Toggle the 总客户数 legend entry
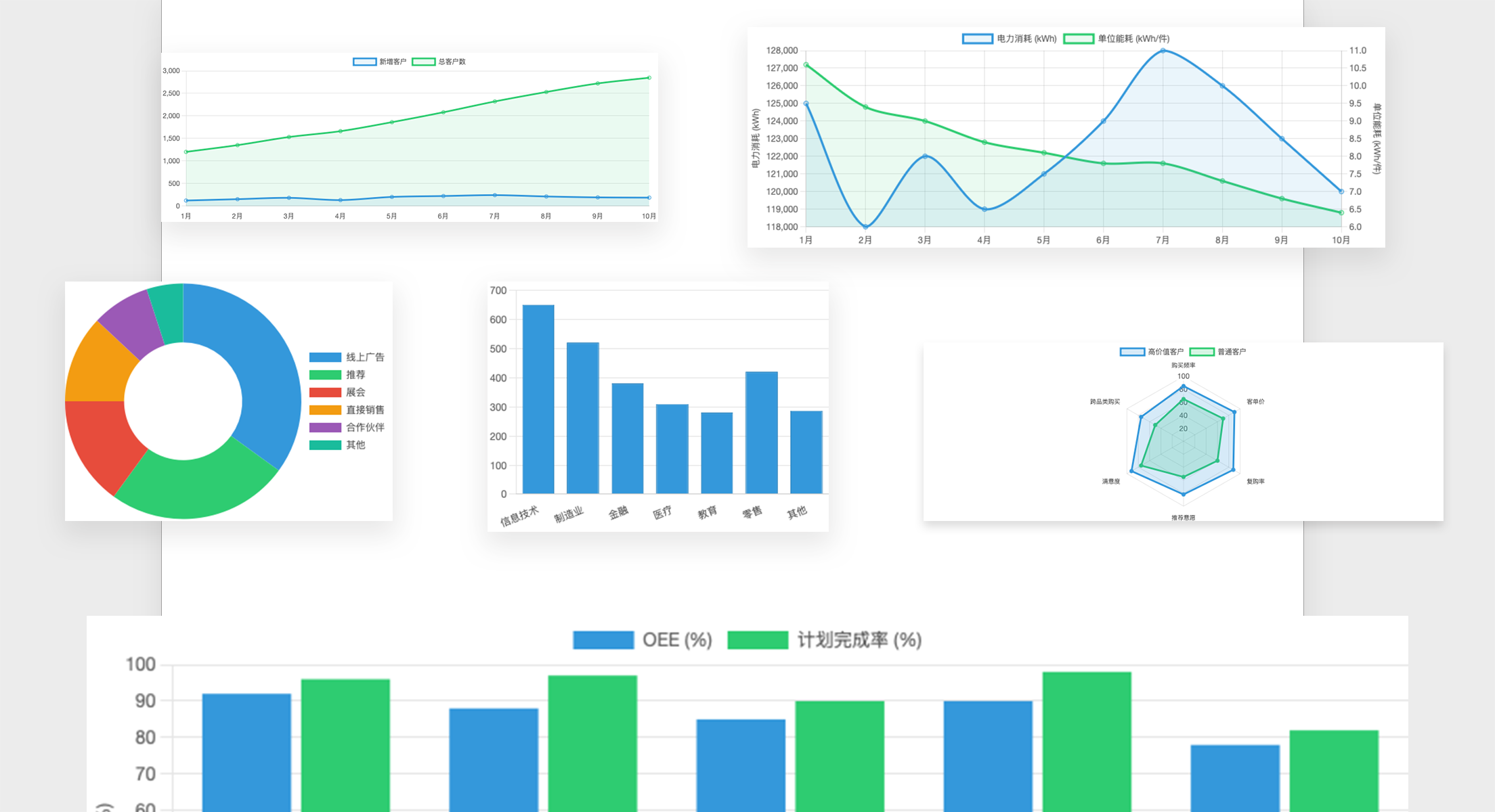 tap(439, 62)
